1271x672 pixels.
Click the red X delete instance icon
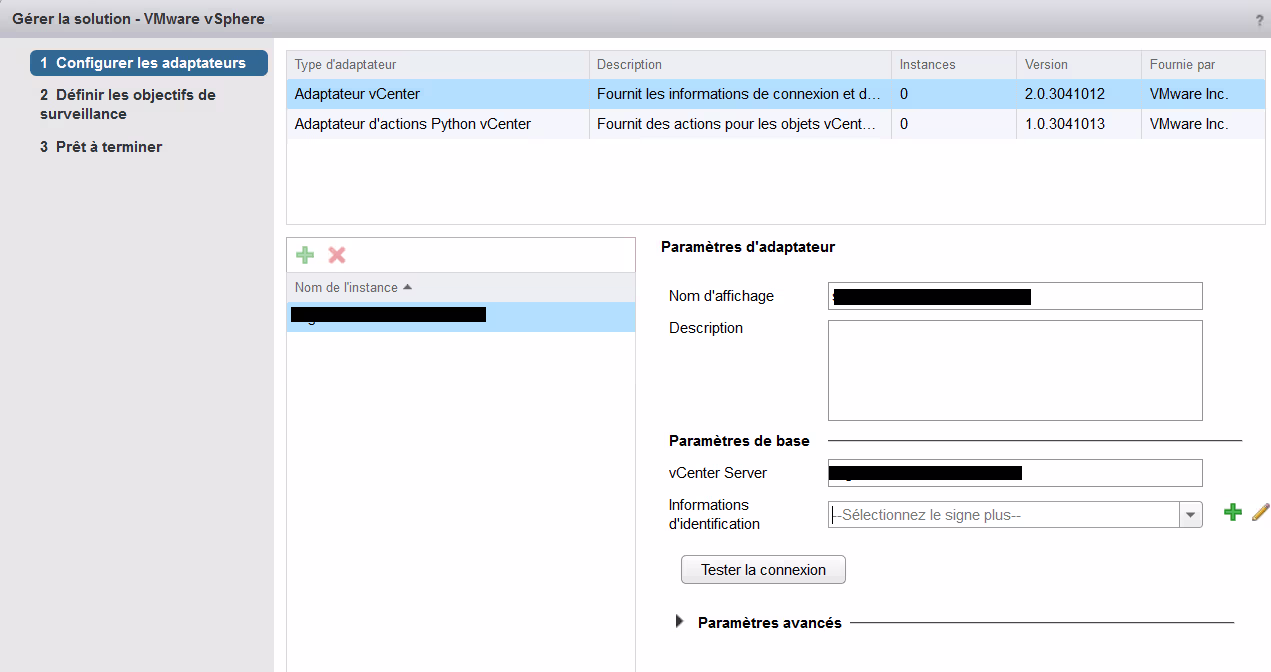(337, 255)
